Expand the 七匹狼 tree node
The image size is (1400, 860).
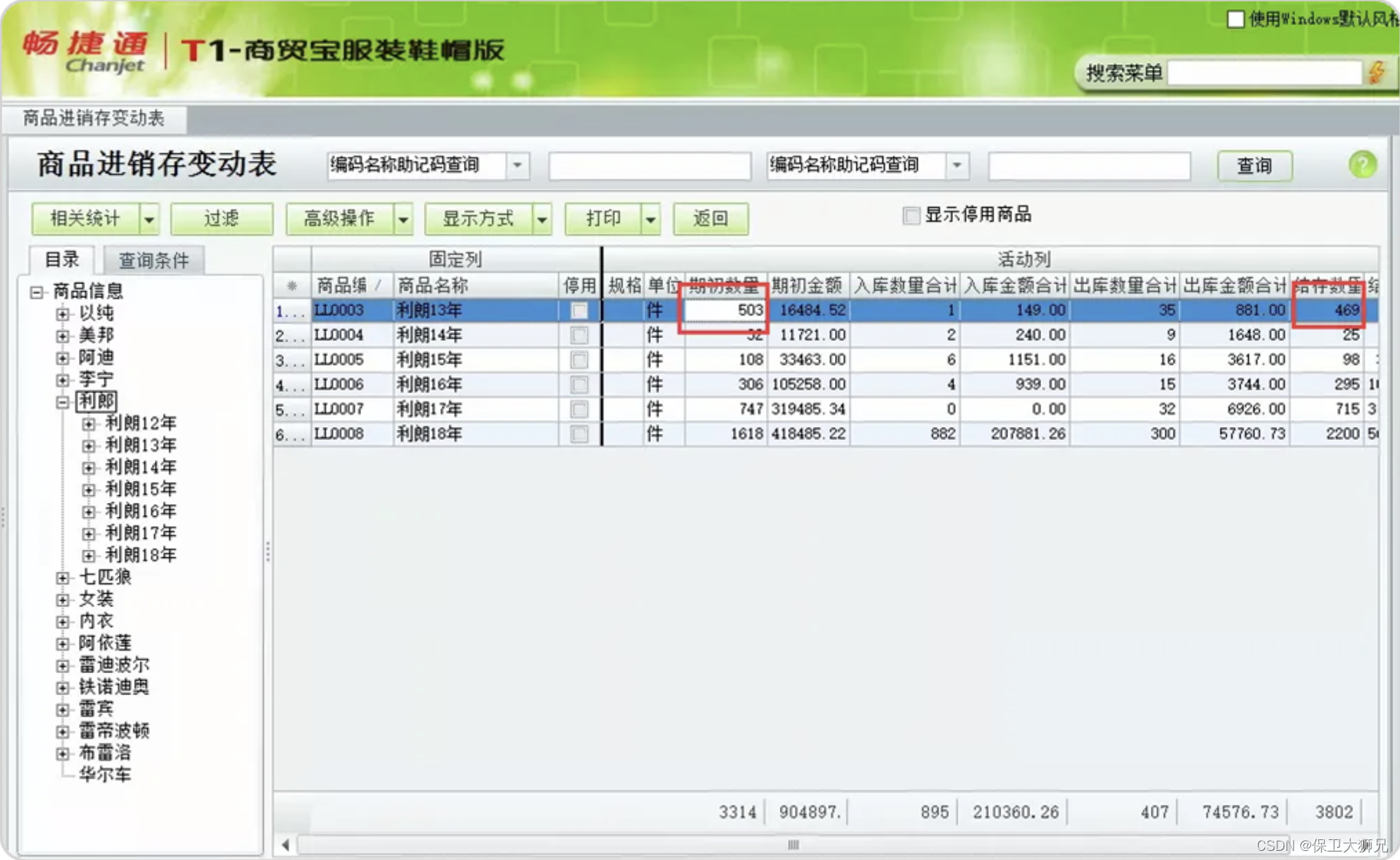63,577
